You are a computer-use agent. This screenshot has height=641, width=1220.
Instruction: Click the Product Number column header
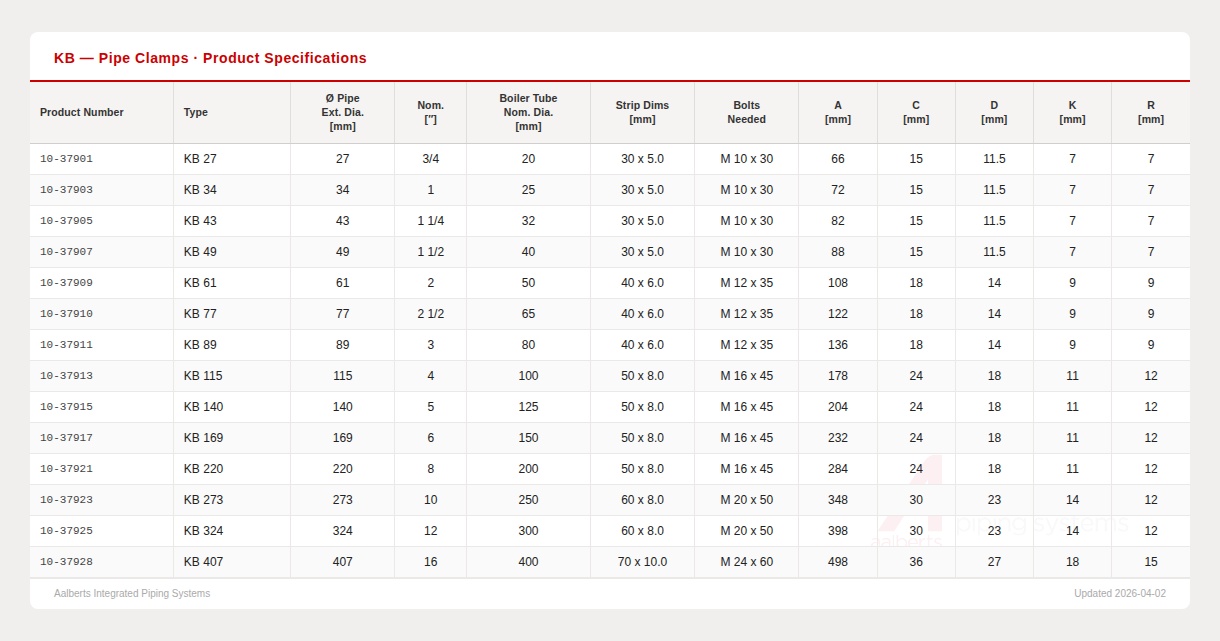point(82,112)
